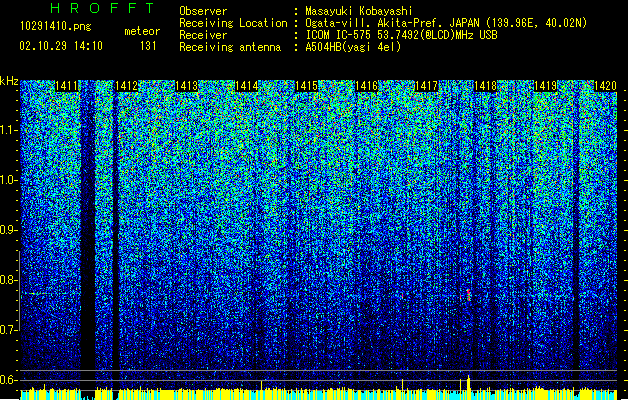Image resolution: width=629 pixels, height=400 pixels.
Task: Click the 0.6 kHz axis label
Action: pyautogui.click(x=8, y=380)
